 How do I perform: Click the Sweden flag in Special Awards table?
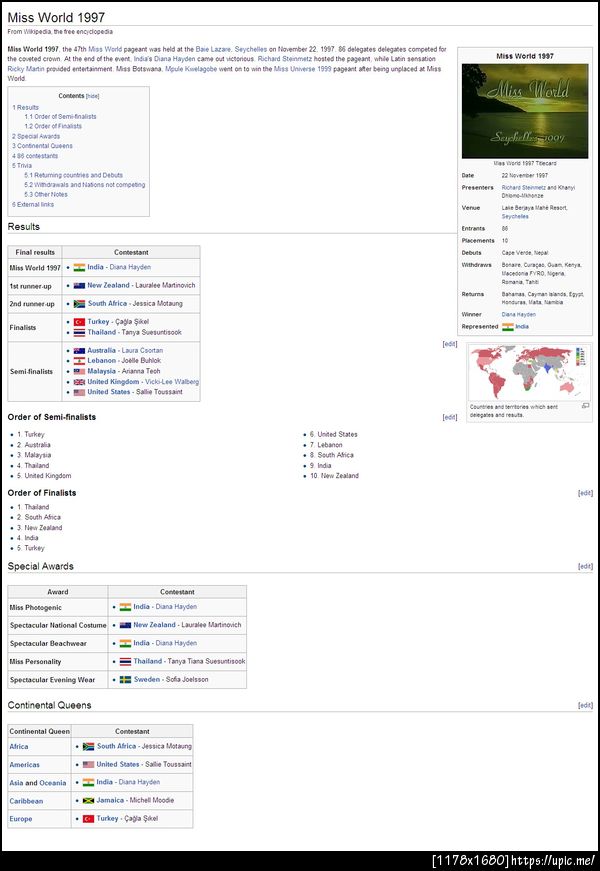click(x=126, y=679)
